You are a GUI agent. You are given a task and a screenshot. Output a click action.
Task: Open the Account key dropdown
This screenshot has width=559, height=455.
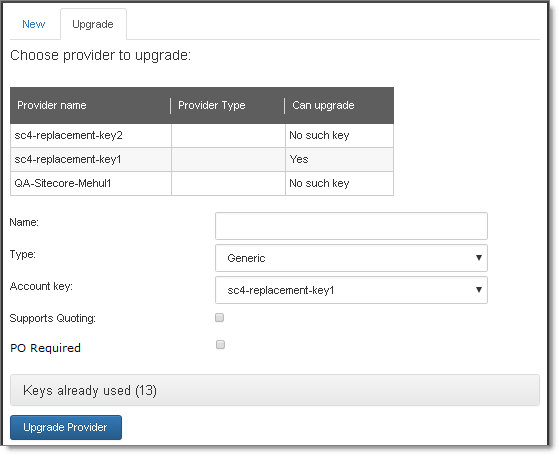(351, 290)
